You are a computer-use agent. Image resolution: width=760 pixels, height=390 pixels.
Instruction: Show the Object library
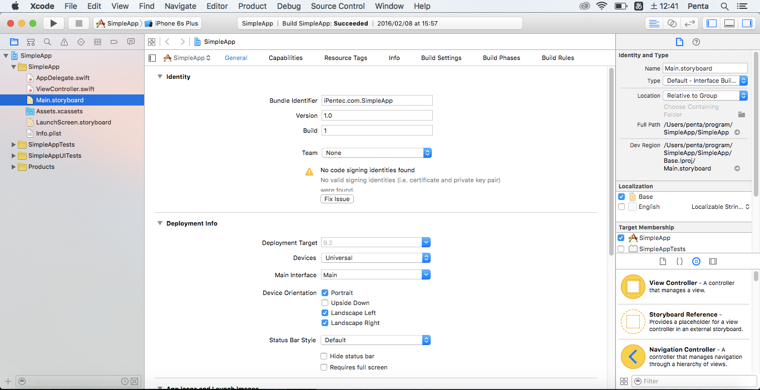pyautogui.click(x=696, y=262)
